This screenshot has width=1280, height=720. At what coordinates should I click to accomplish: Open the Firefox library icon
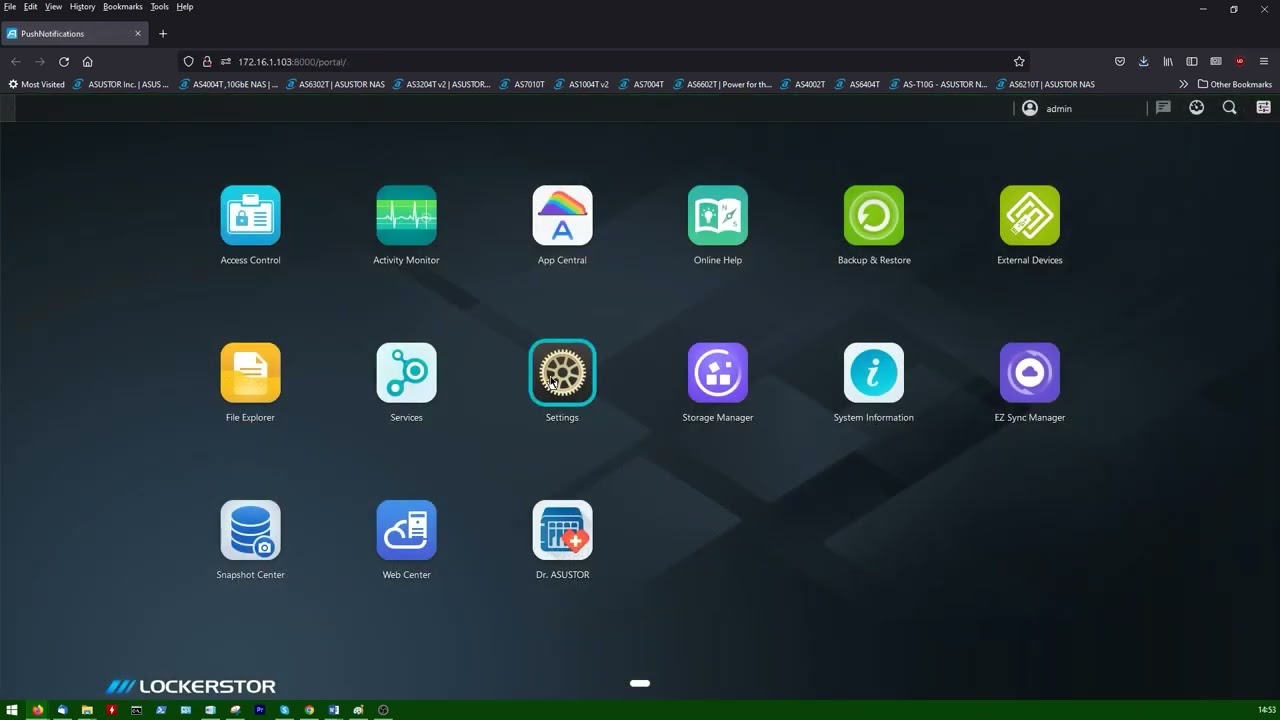click(1168, 61)
